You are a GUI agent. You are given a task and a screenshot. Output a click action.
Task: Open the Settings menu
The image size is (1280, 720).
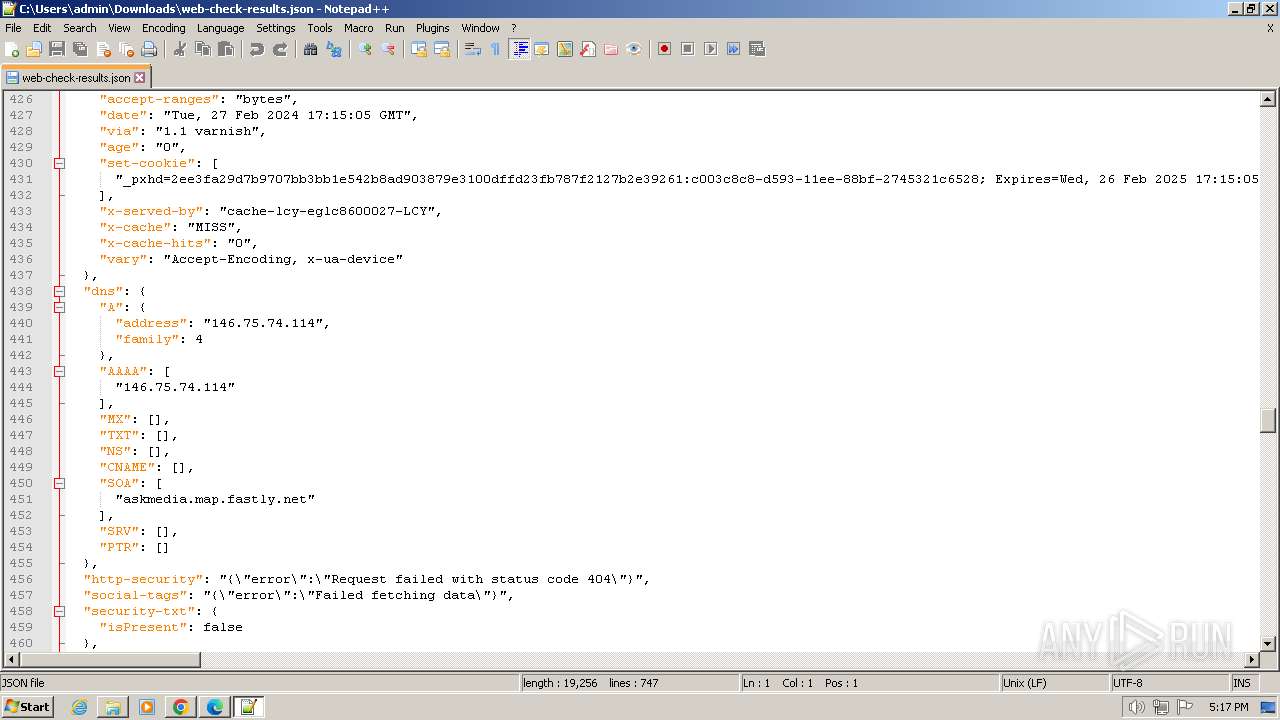pyautogui.click(x=276, y=28)
